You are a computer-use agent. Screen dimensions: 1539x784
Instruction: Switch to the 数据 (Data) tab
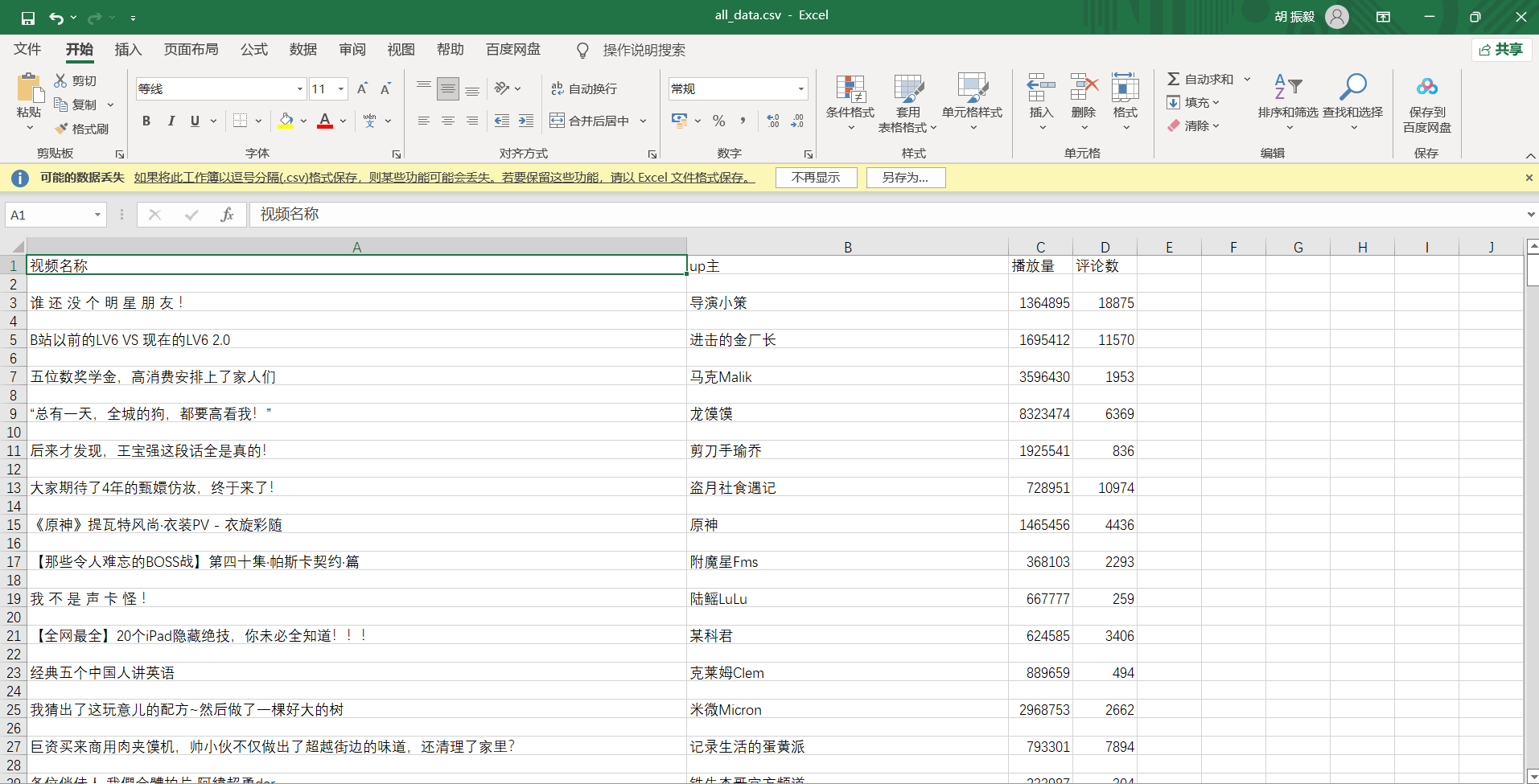(303, 50)
